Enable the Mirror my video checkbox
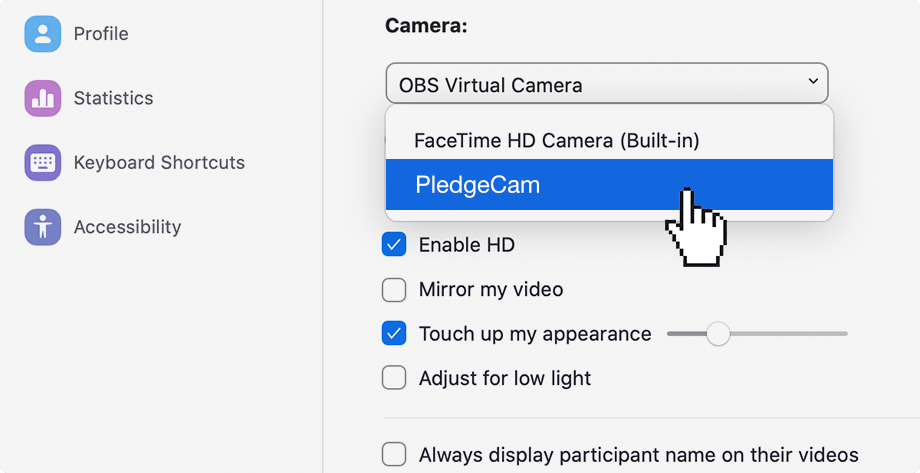Screen dimensions: 920x473 pyautogui.click(x=394, y=290)
